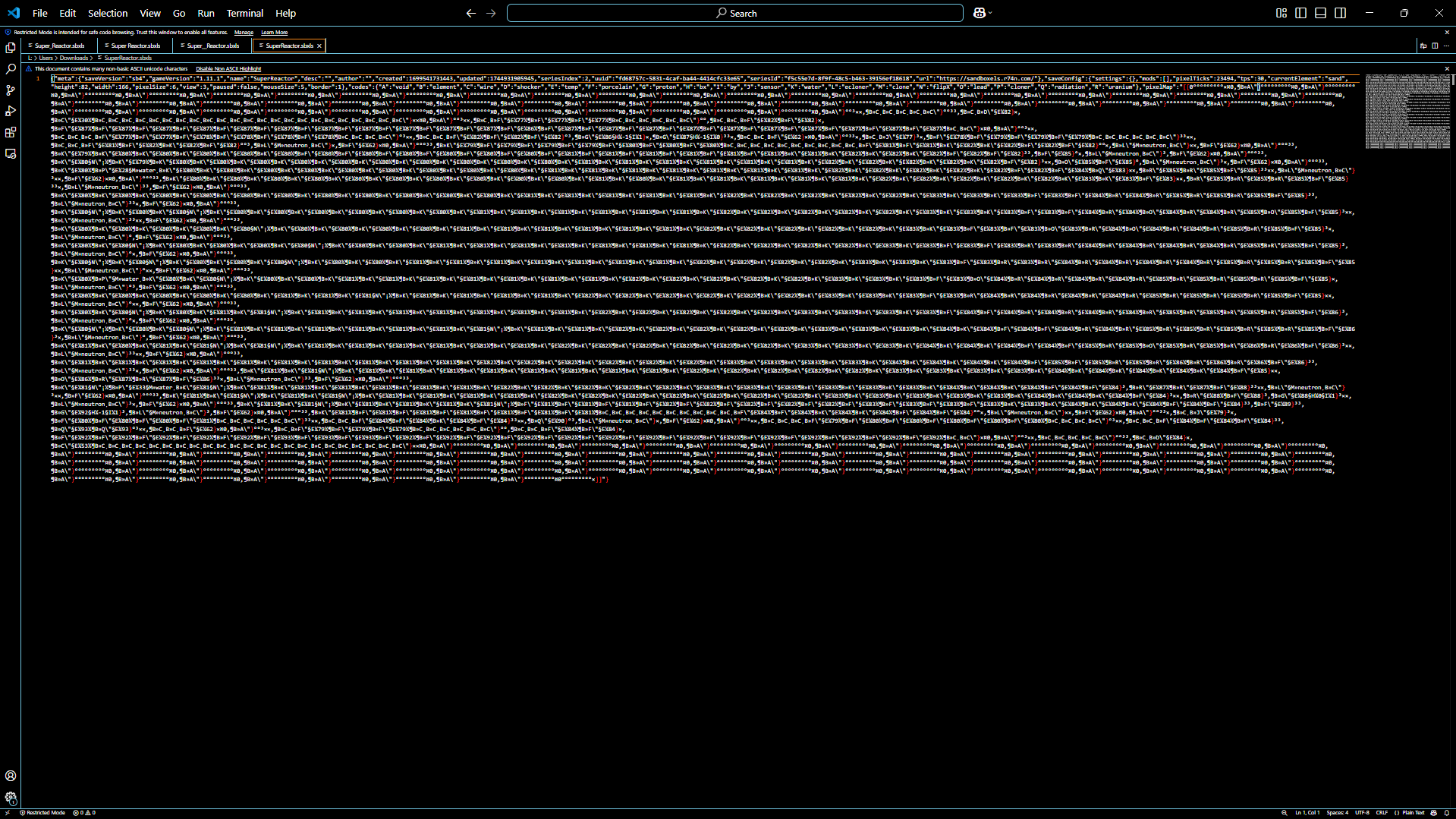Screen dimensions: 1456x819
Task: Open the Go menu
Action: 179,13
